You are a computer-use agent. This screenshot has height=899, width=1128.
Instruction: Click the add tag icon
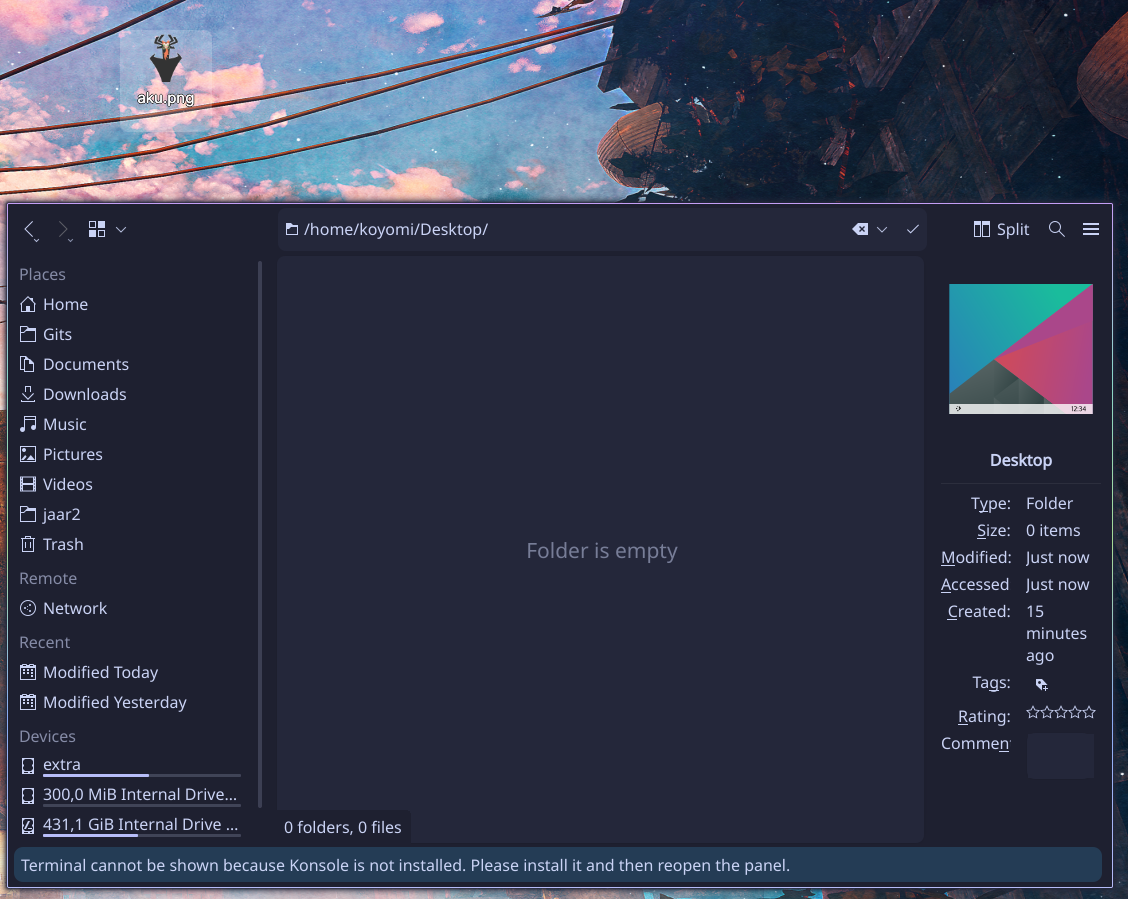click(1041, 685)
